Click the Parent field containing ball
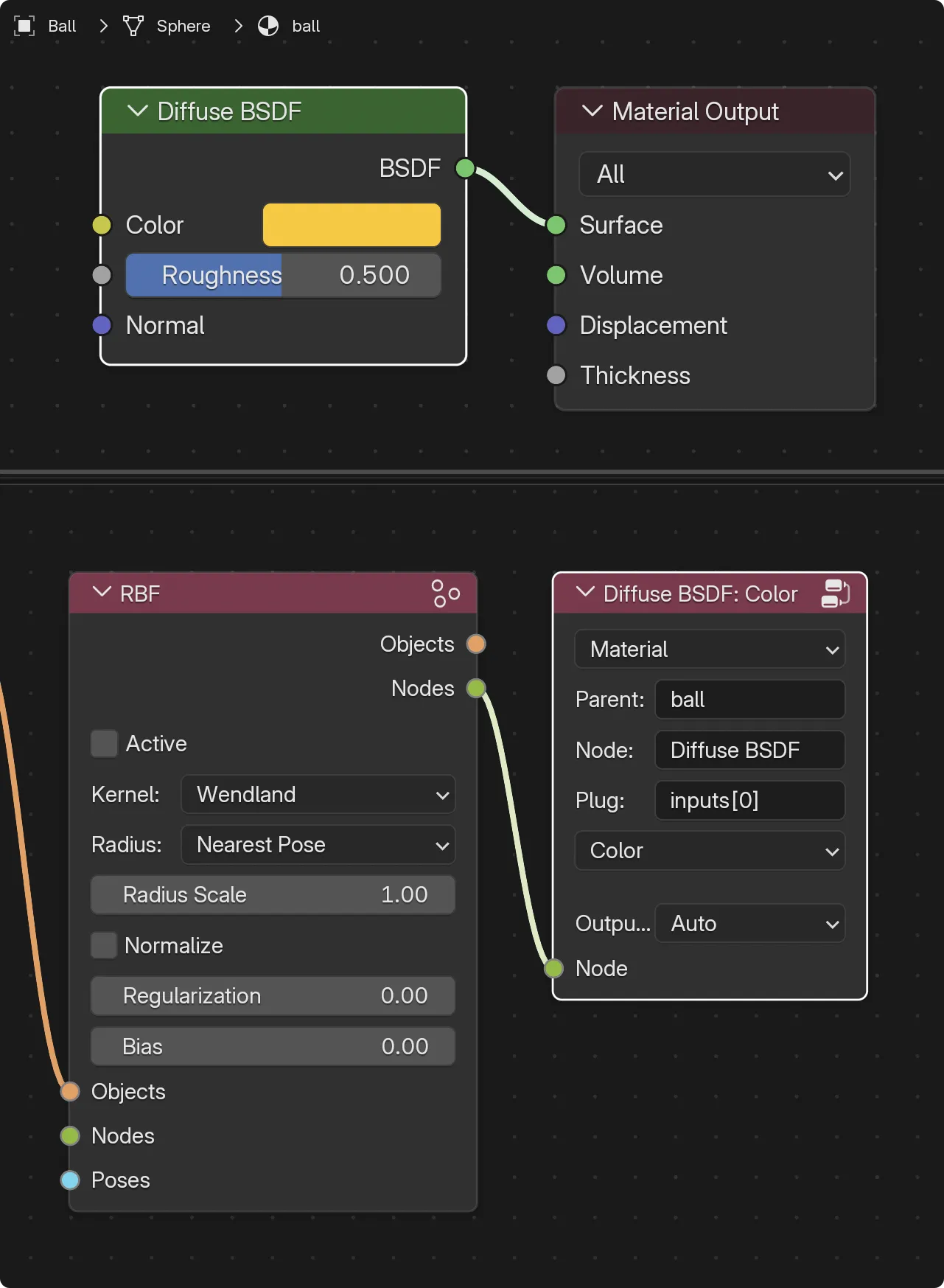Viewport: 944px width, 1288px height. pos(750,699)
